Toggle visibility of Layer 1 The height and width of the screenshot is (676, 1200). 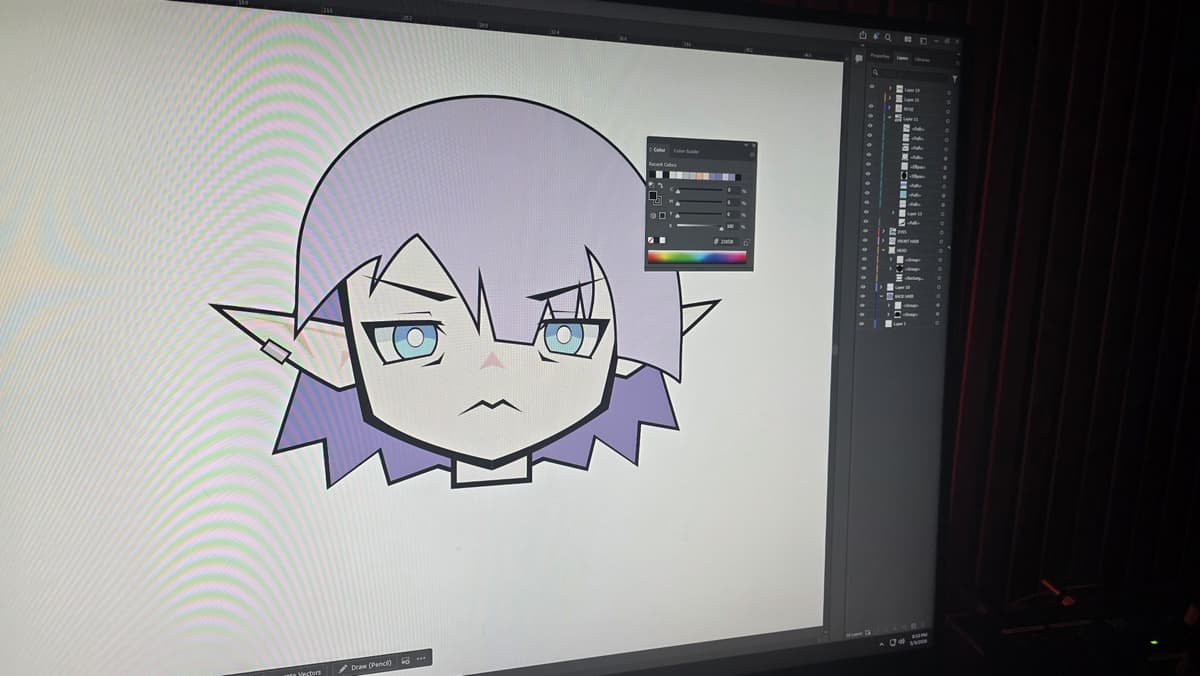point(863,324)
